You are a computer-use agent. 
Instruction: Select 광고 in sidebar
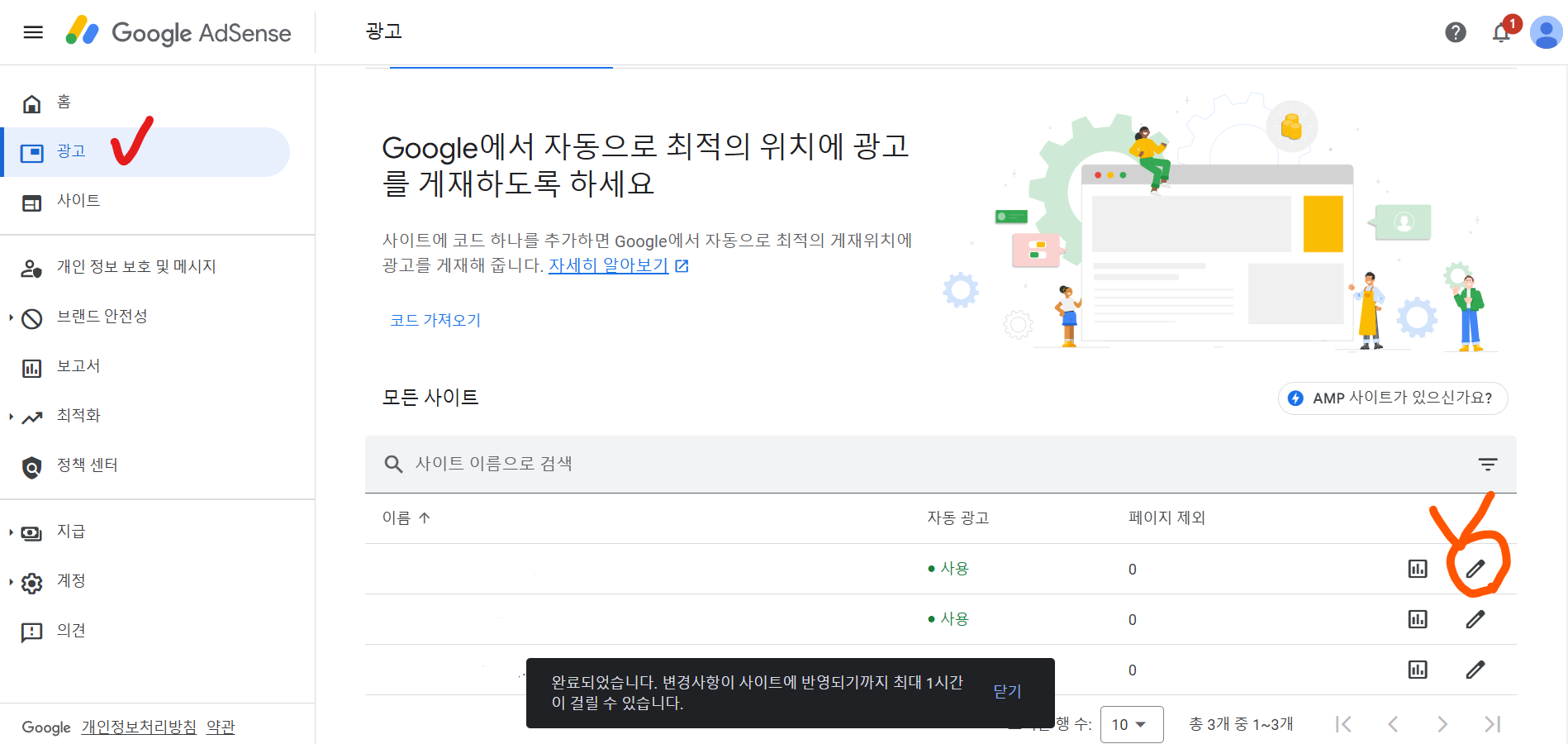tap(145, 152)
